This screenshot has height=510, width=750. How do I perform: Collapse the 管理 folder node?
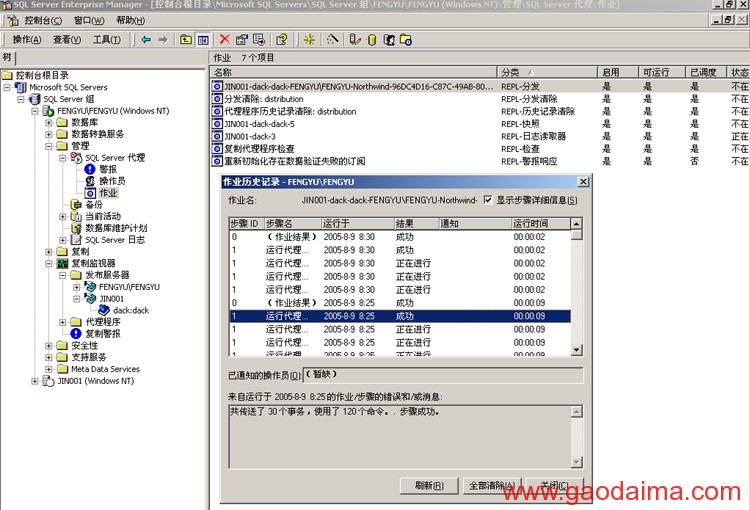pos(49,146)
